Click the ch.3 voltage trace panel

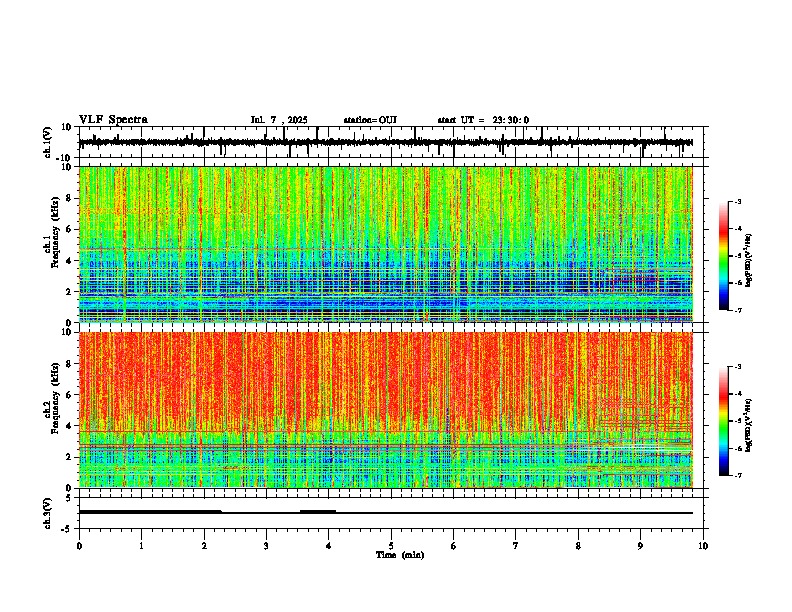[x=393, y=513]
